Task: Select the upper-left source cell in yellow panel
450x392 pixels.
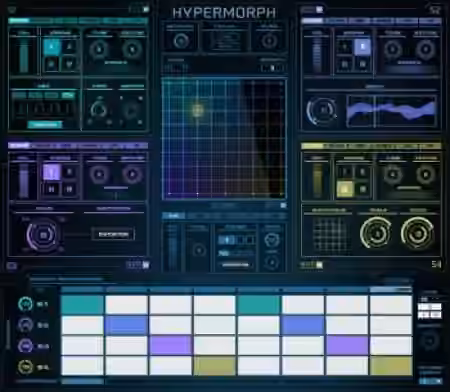Action: 345,172
